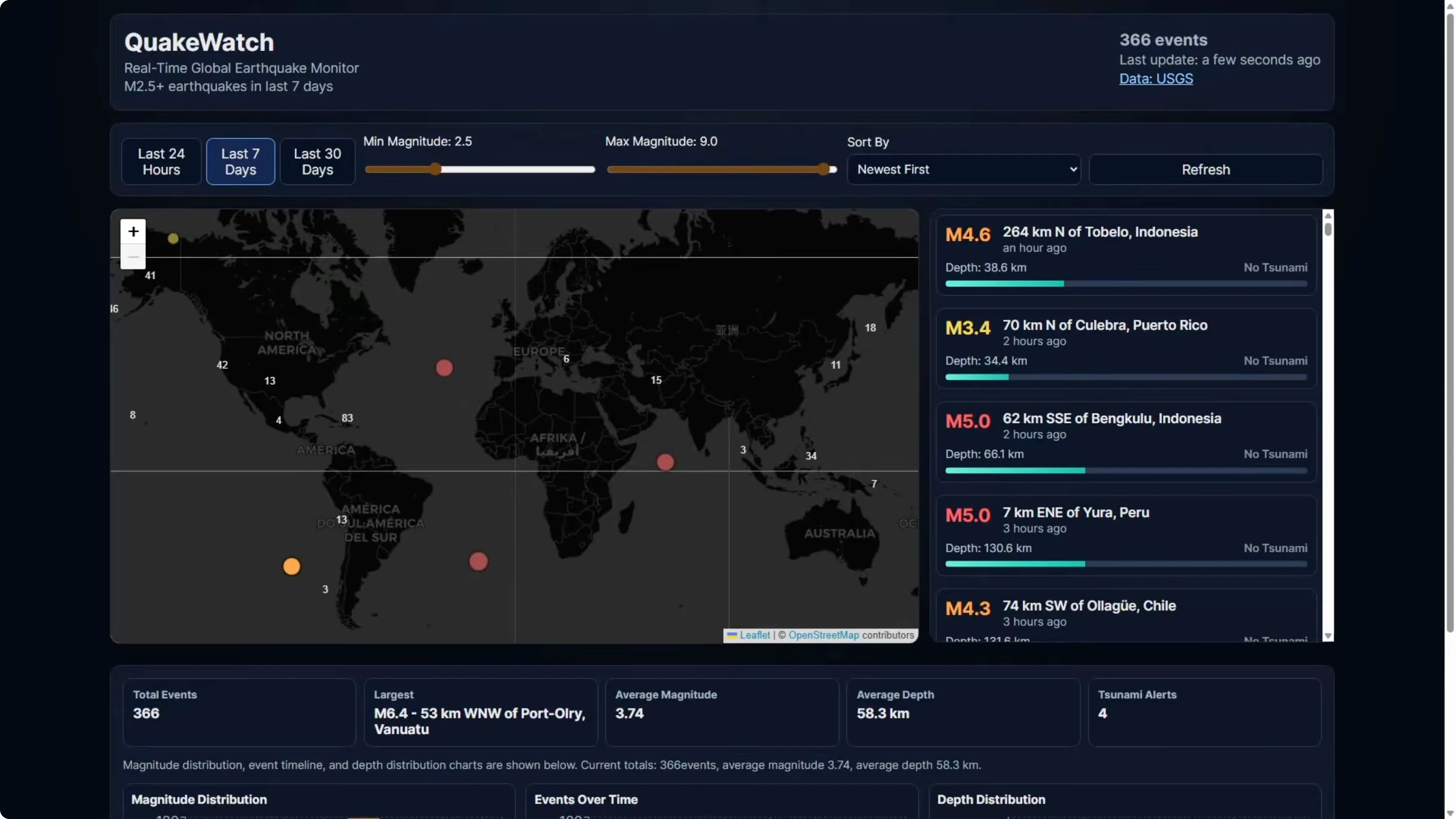
Task: Select the Last 24 Hours filter
Action: pyautogui.click(x=161, y=162)
